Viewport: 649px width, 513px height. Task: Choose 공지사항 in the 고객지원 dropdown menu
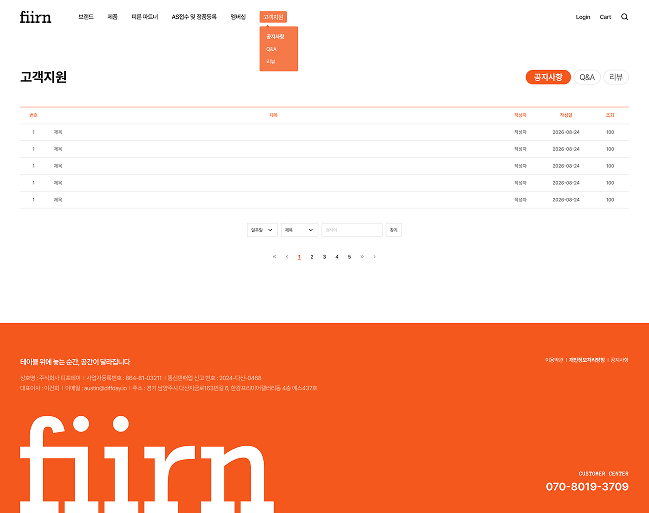pos(275,36)
